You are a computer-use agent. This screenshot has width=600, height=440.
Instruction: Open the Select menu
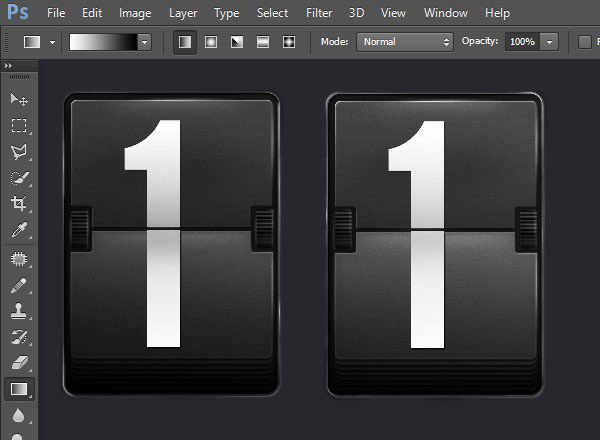(x=272, y=13)
